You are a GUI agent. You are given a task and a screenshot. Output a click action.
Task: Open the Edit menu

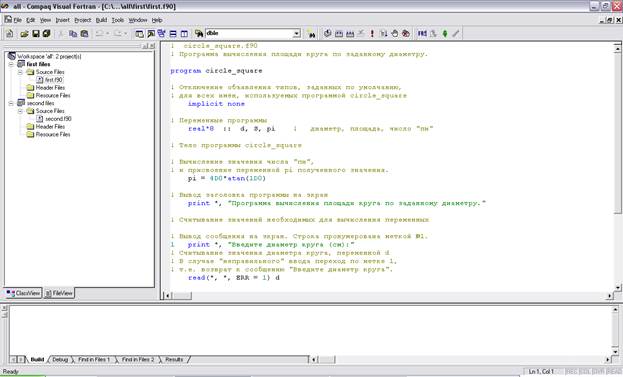coord(31,20)
